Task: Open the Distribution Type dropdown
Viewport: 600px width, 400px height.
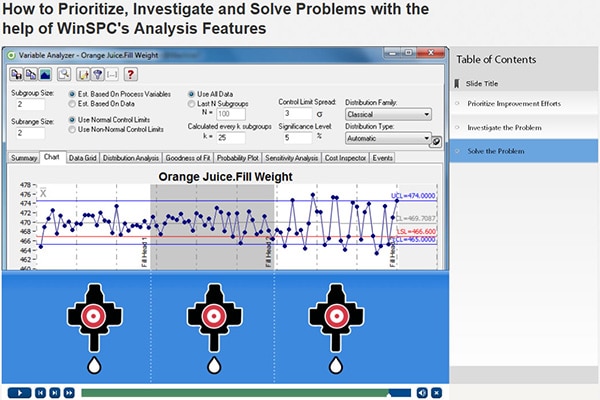Action: coord(387,142)
